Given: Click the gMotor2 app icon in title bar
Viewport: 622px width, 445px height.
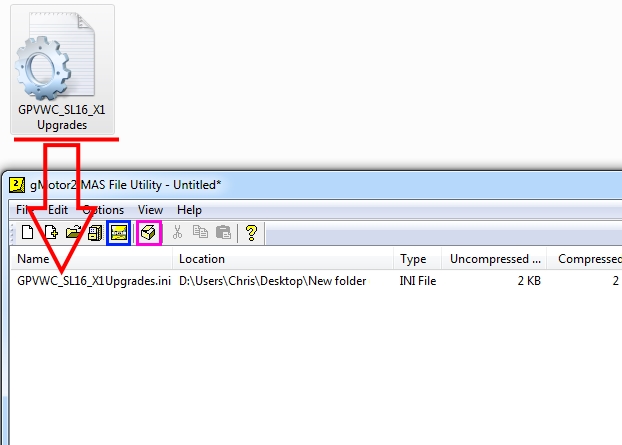Looking at the screenshot, I should (17, 185).
